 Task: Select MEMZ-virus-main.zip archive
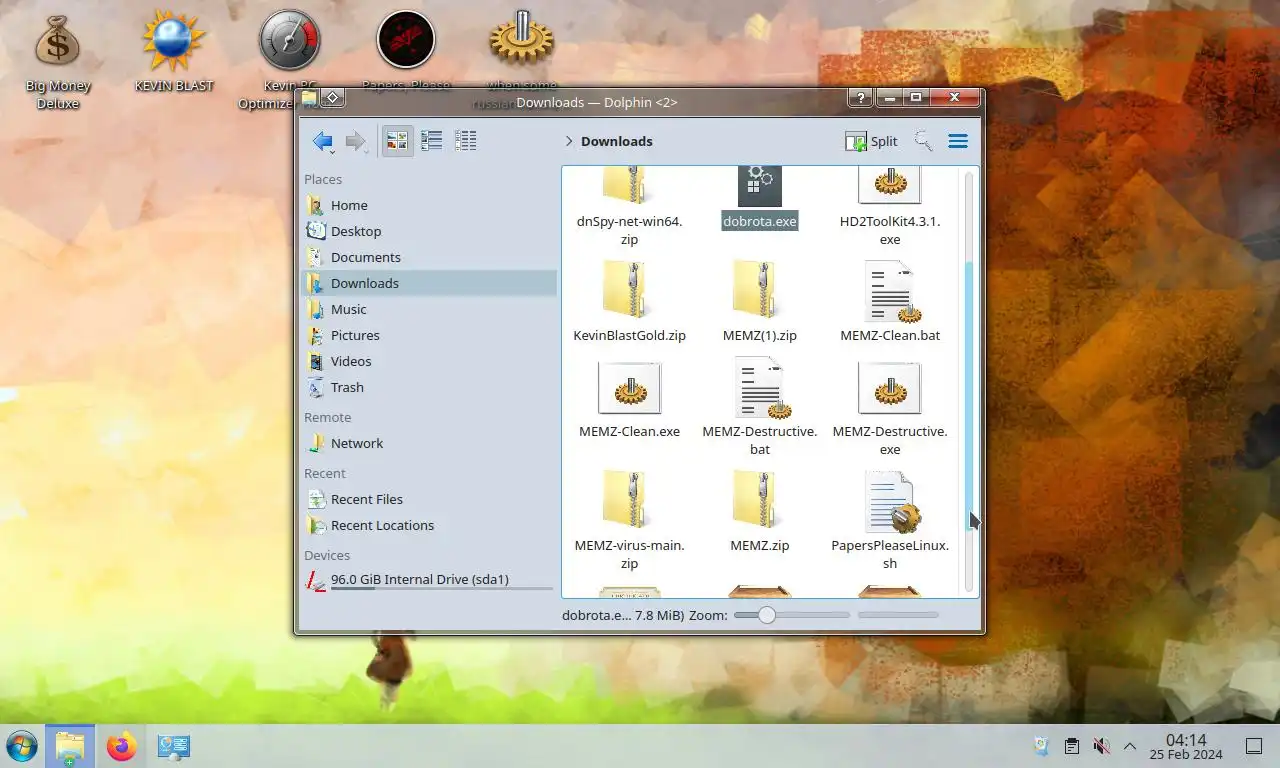click(630, 520)
